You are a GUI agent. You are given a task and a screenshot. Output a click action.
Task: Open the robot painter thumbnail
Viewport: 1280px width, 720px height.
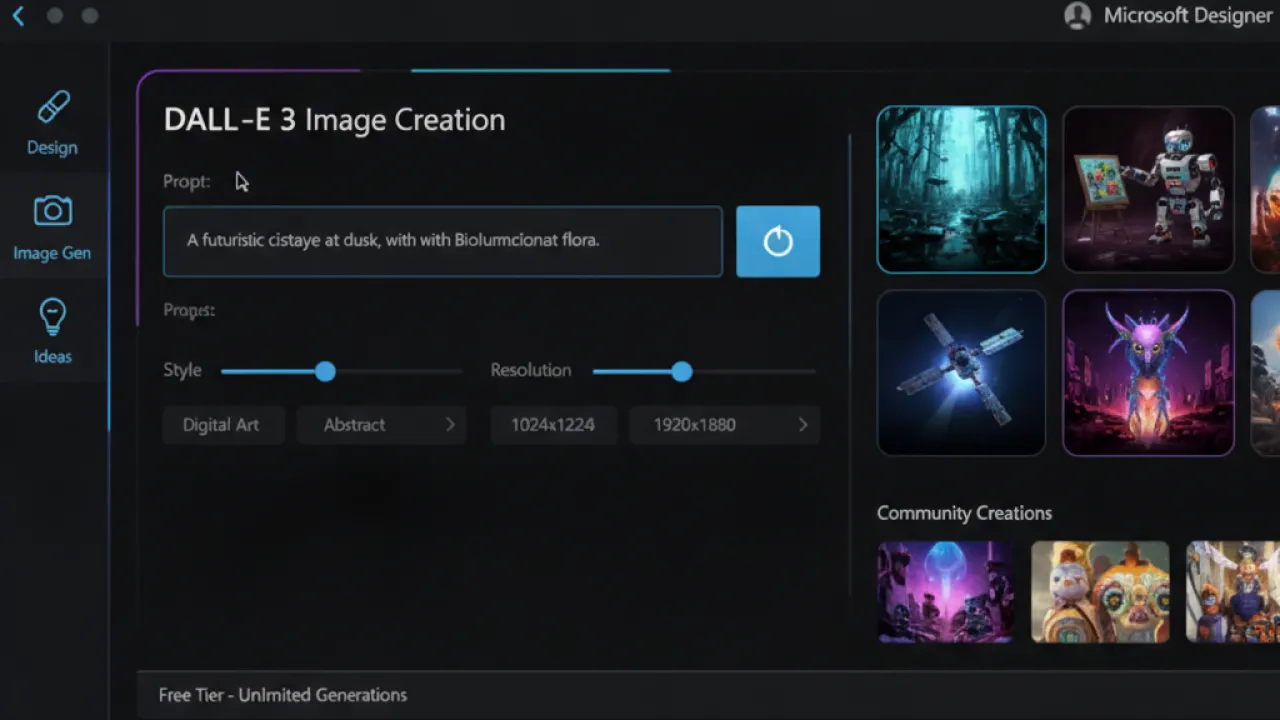[x=1148, y=189]
